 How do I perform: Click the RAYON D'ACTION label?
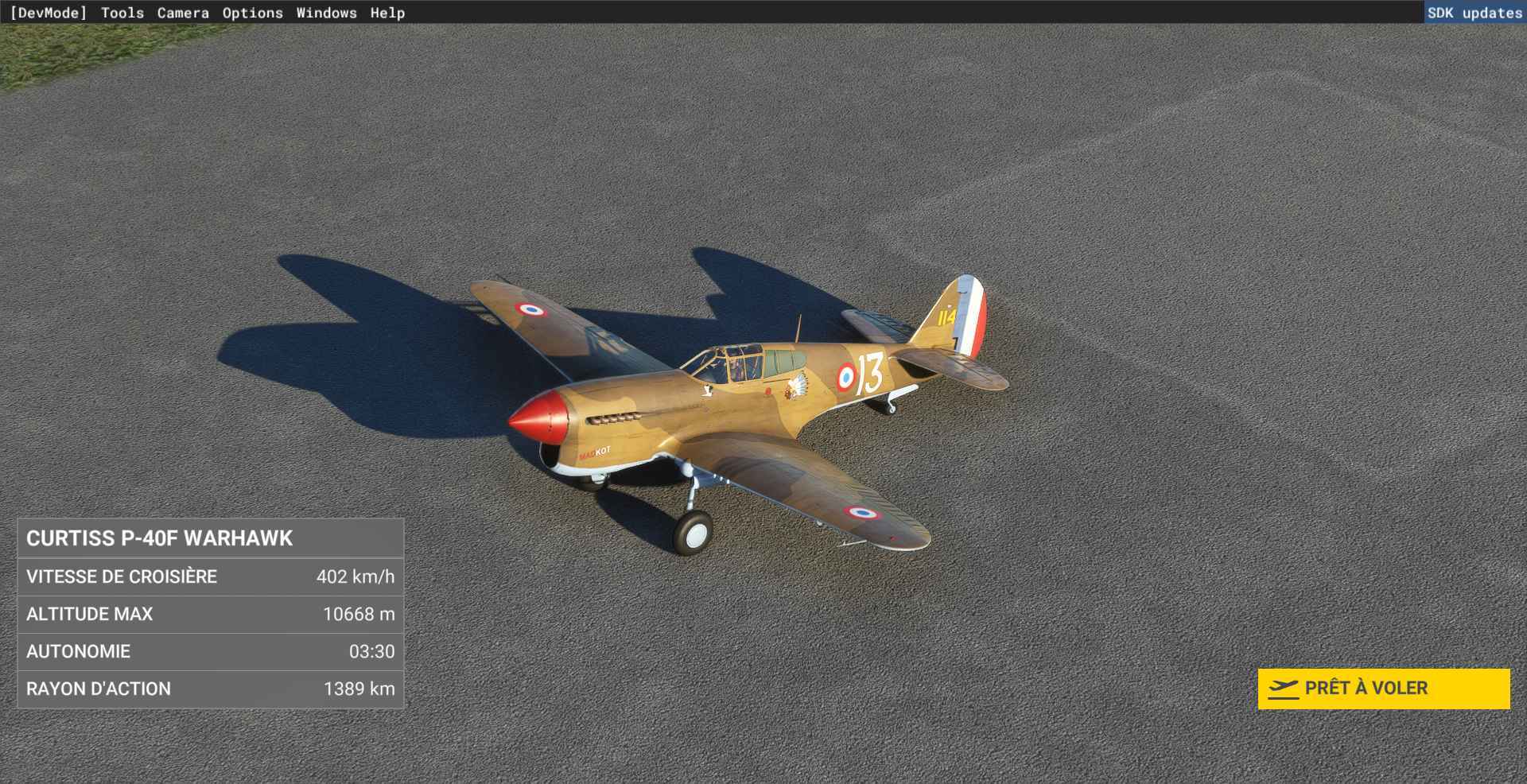pyautogui.click(x=99, y=689)
